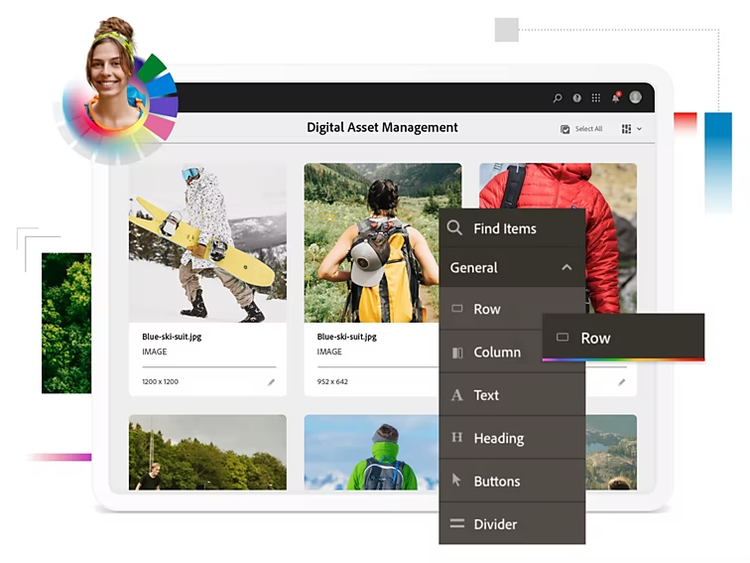Click the search magnifier in top bar

click(558, 98)
